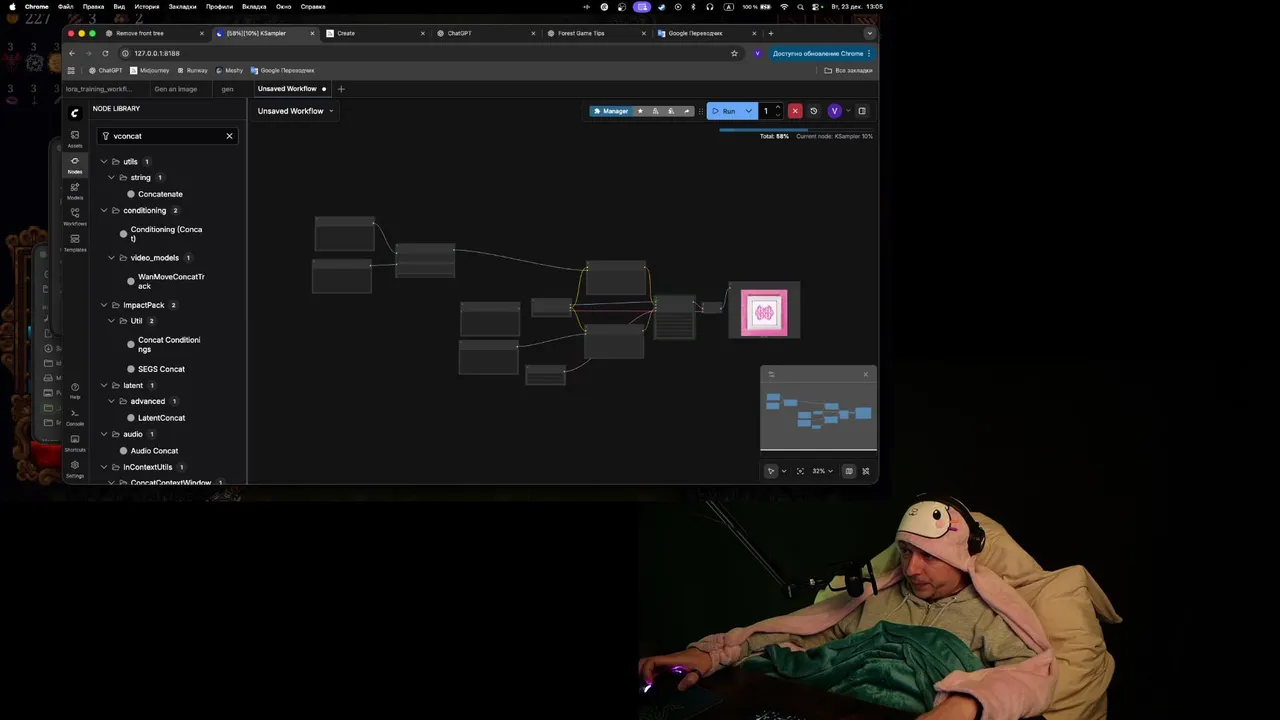Open the Midjourney bookmark
Viewport: 1280px width, 720px height.
150,70
